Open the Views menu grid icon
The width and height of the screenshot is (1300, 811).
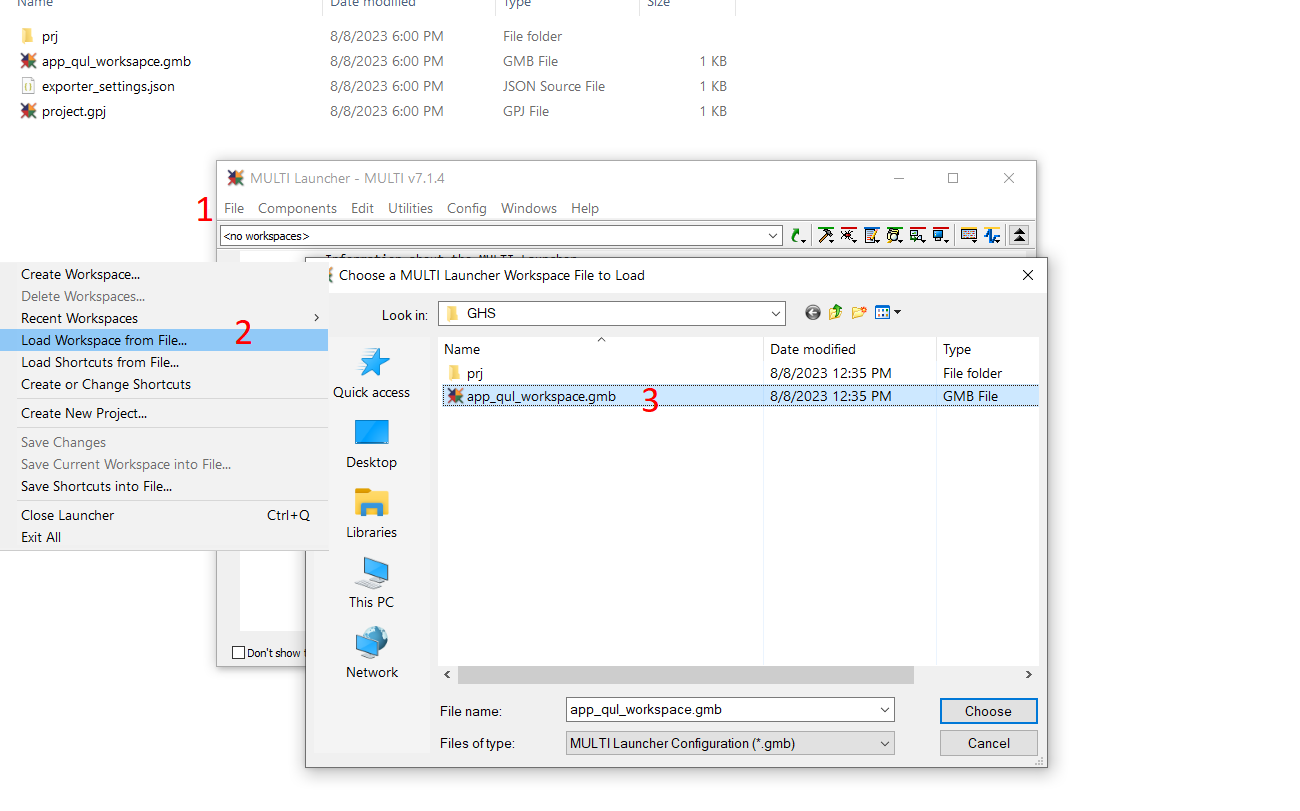coord(884,312)
